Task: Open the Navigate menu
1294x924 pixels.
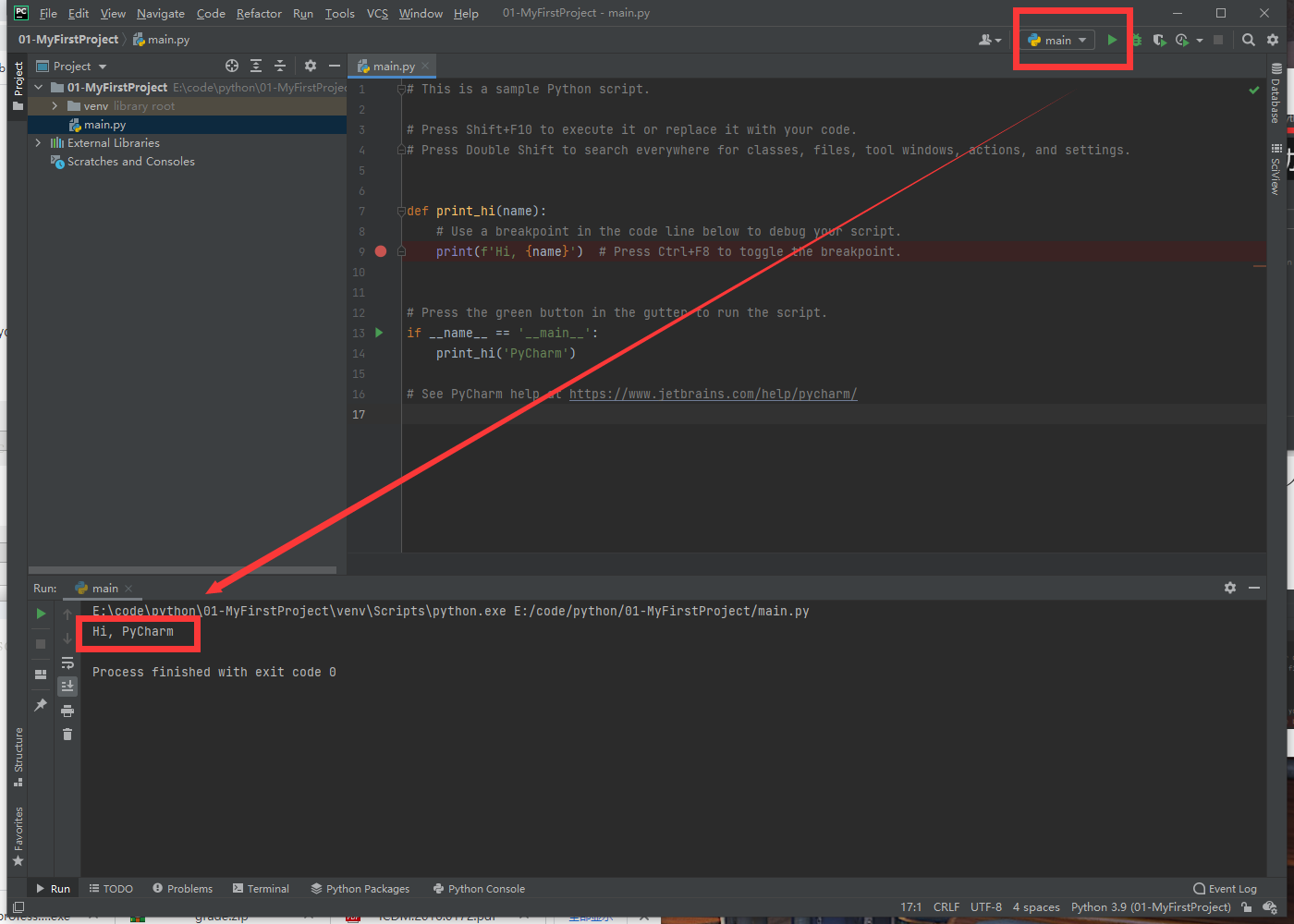Action: tap(161, 14)
